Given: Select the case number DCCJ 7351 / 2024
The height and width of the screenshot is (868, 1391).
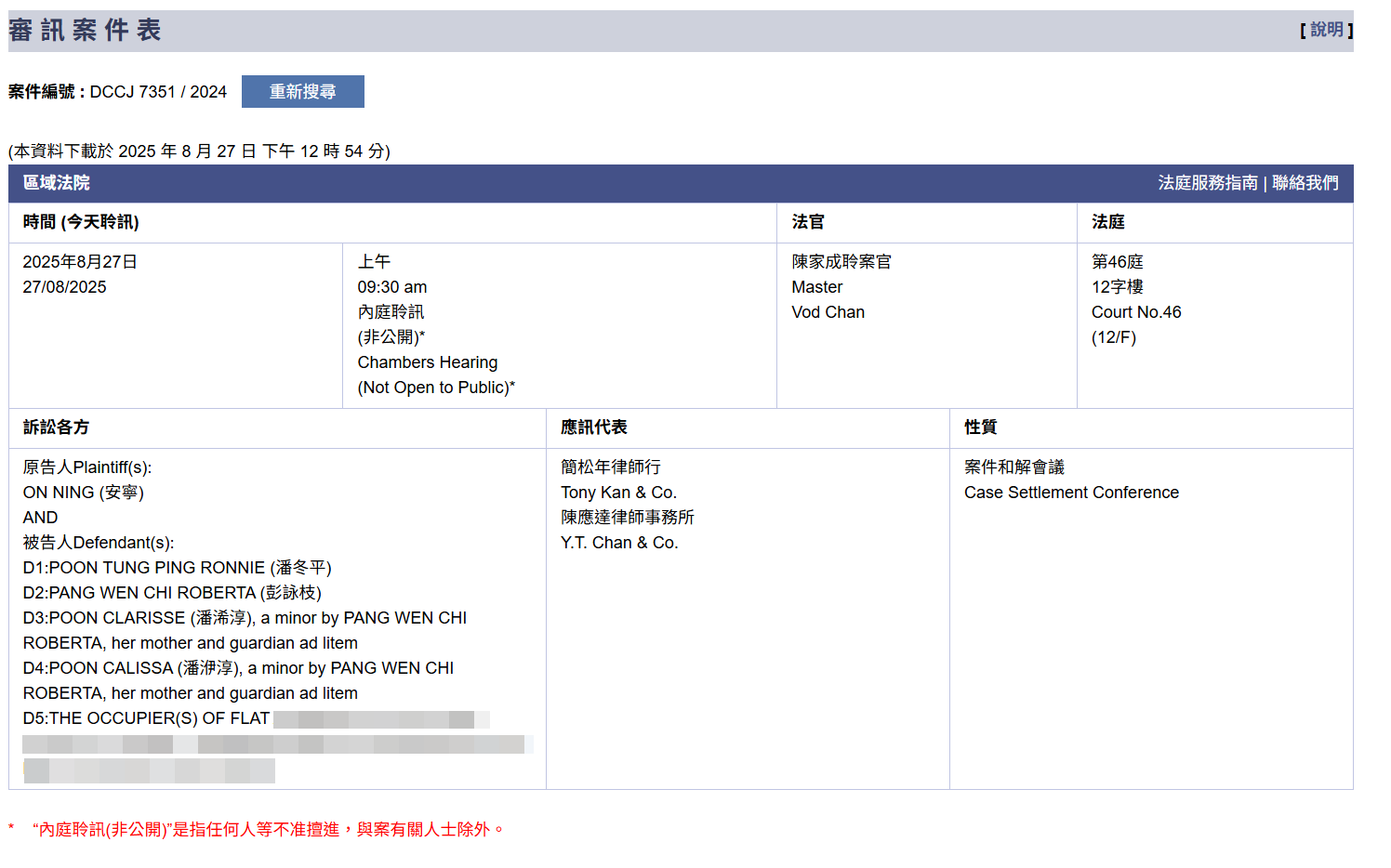Looking at the screenshot, I should (x=160, y=92).
